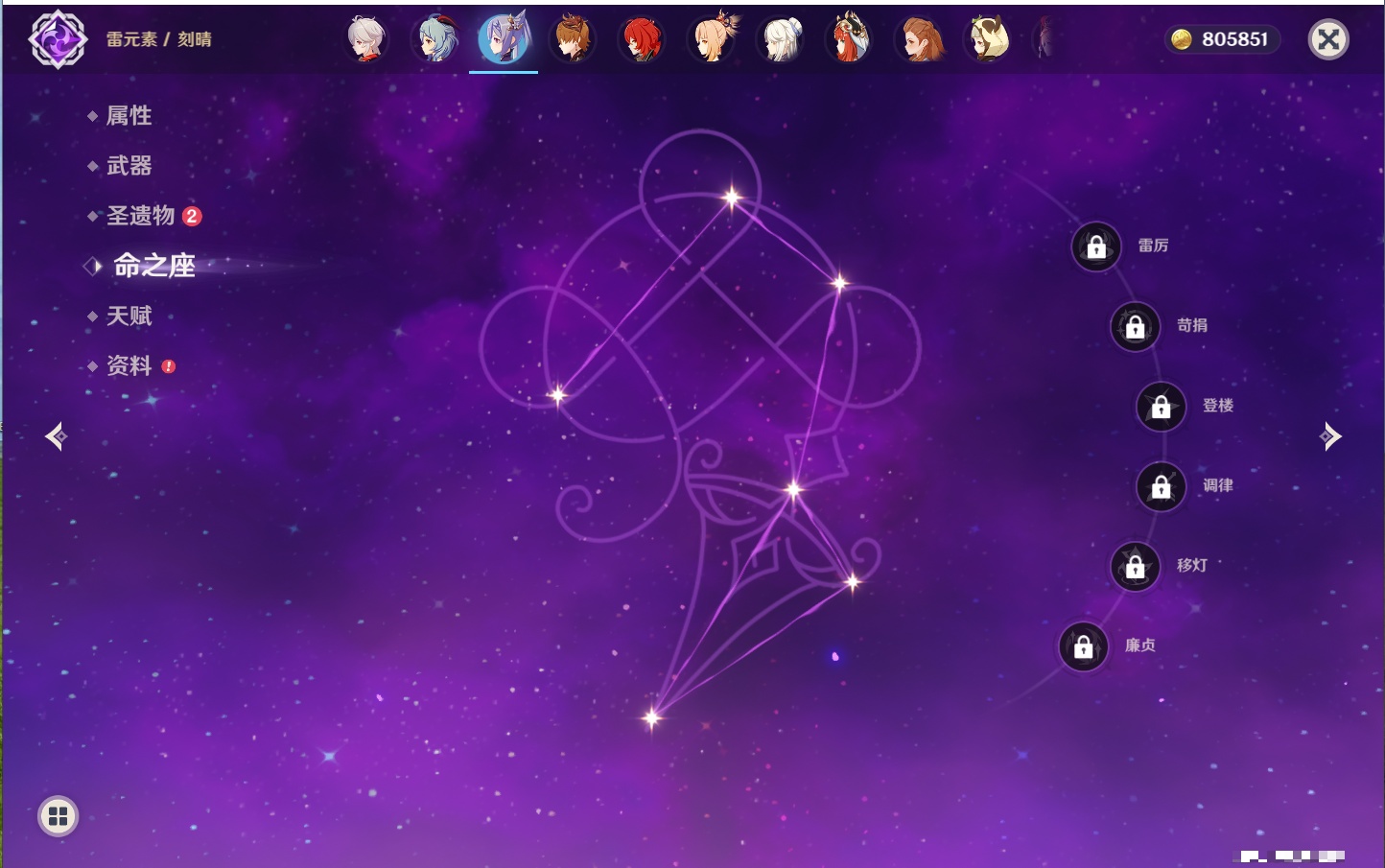Select the 命之座 constellation page
The height and width of the screenshot is (868, 1385).
point(154,266)
